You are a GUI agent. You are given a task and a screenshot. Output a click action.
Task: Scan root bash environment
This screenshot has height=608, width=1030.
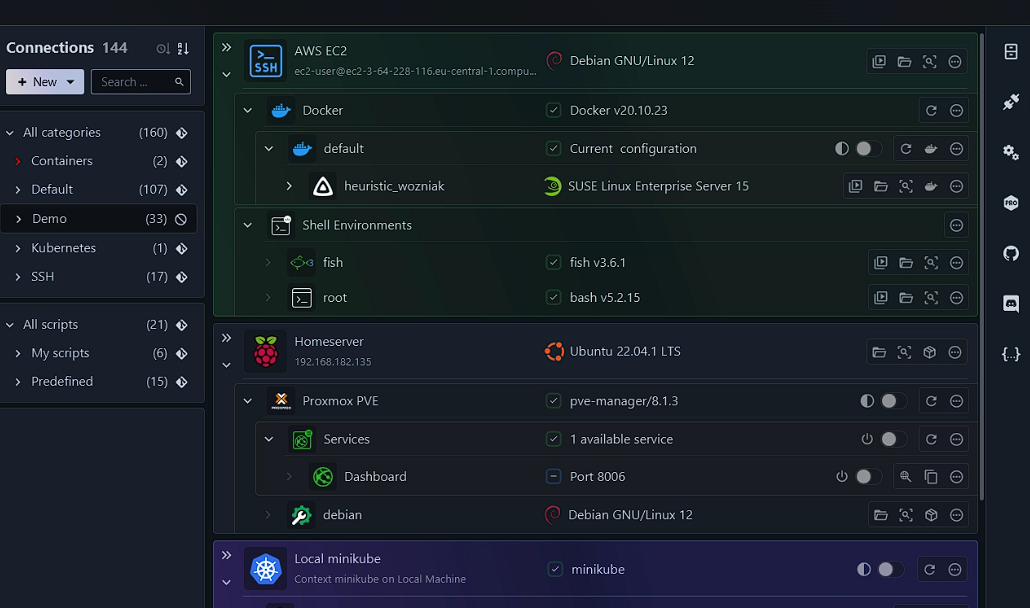[x=931, y=298]
